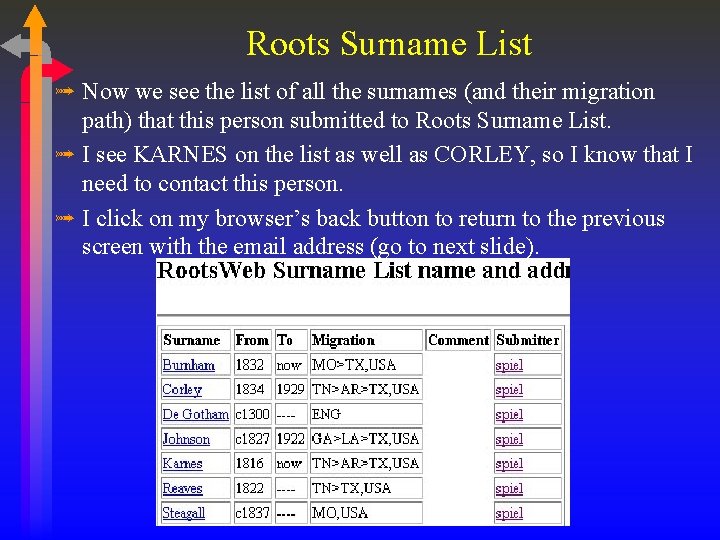
Task: Select the GA>LA>TX,USA migration cell
Action: 366,439
